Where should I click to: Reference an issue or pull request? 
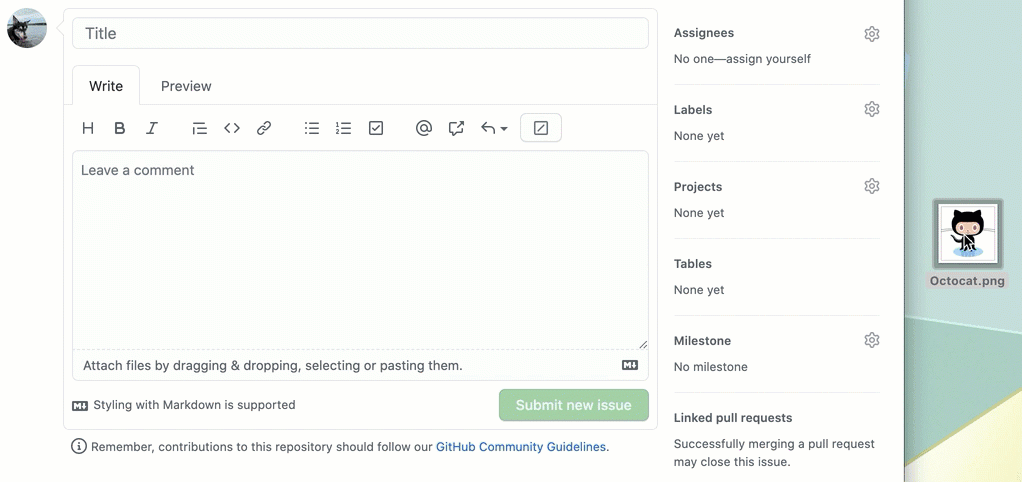[x=456, y=128]
